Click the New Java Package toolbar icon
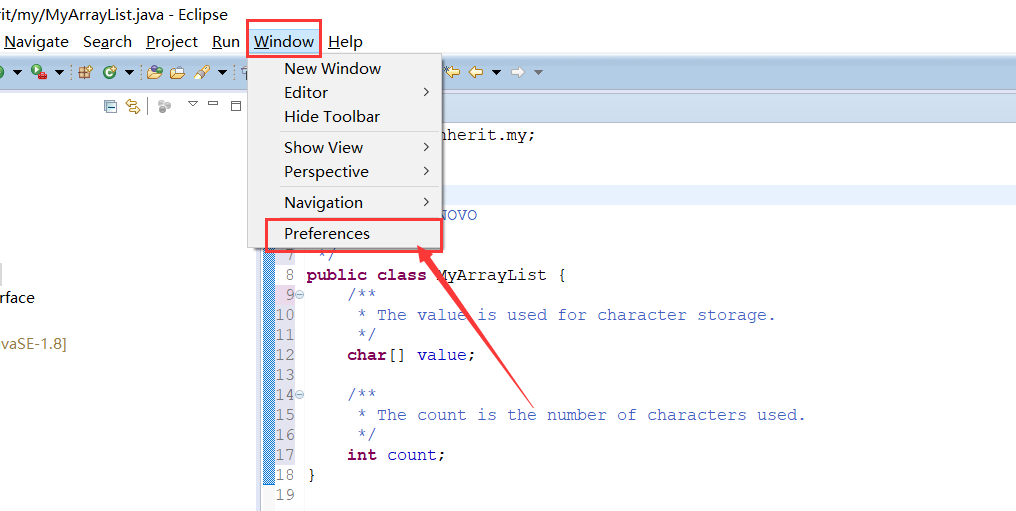This screenshot has width=1016, height=511. (x=86, y=72)
